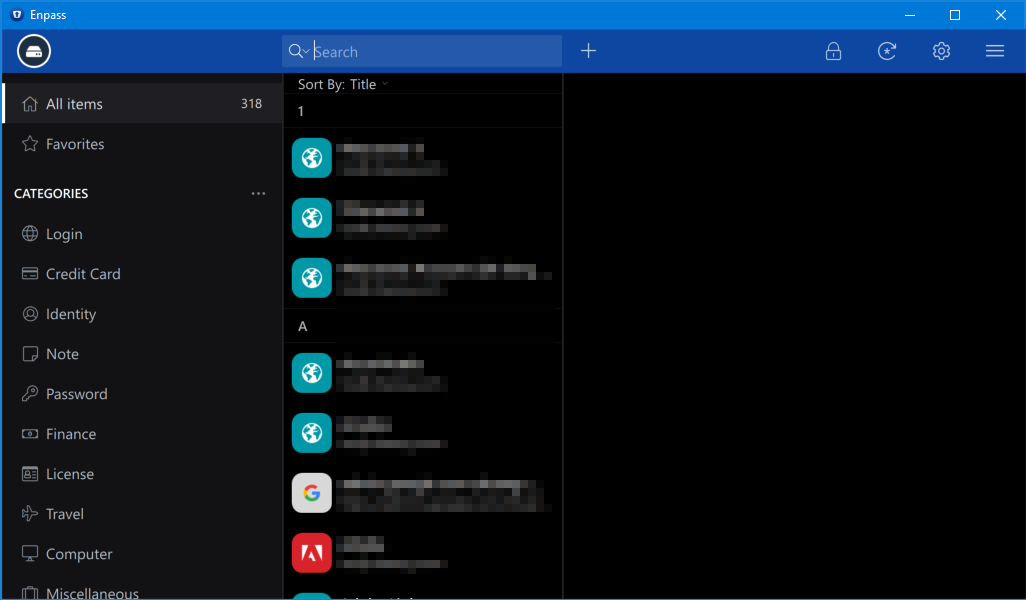Select the Login category

point(63,233)
